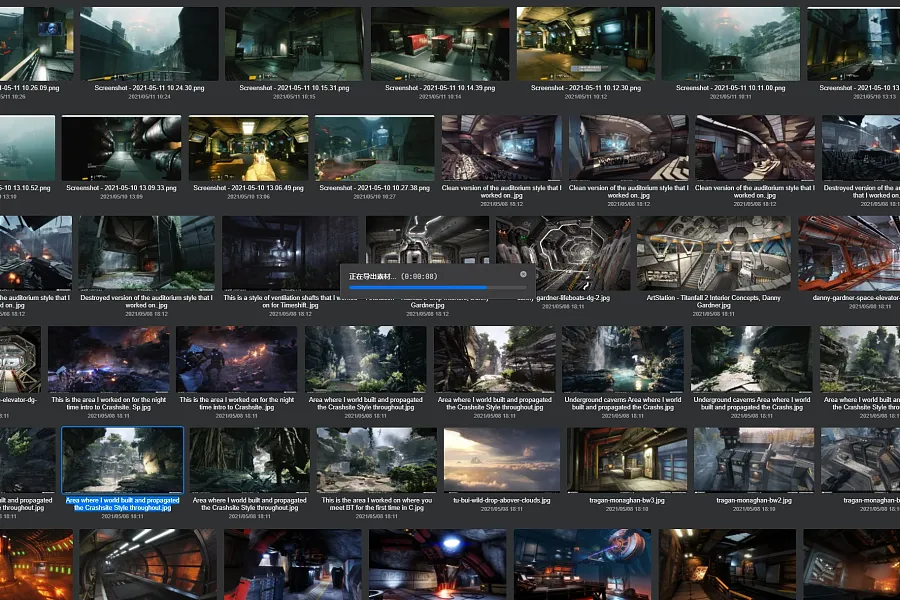This screenshot has height=600, width=900.
Task: Select tragan-monaghan-bw3.jpg thumbnail
Action: 628,460
